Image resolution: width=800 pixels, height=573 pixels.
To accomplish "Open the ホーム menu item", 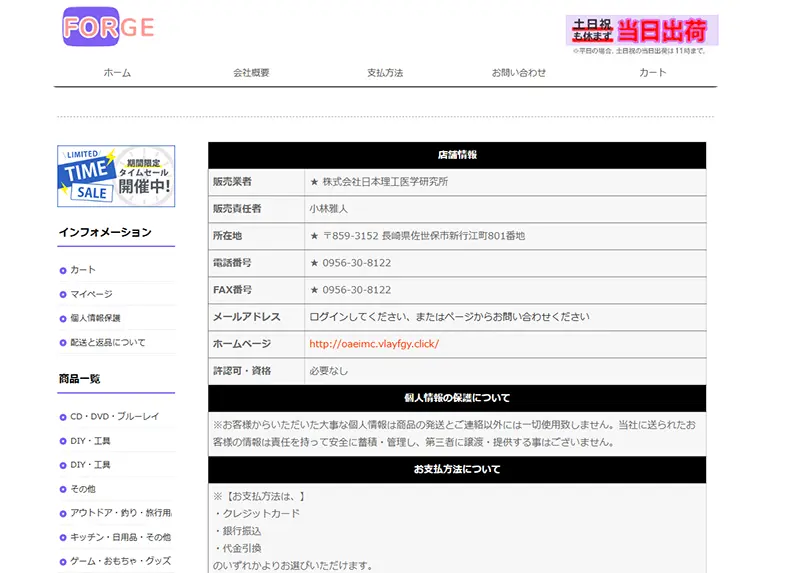I will click(117, 73).
